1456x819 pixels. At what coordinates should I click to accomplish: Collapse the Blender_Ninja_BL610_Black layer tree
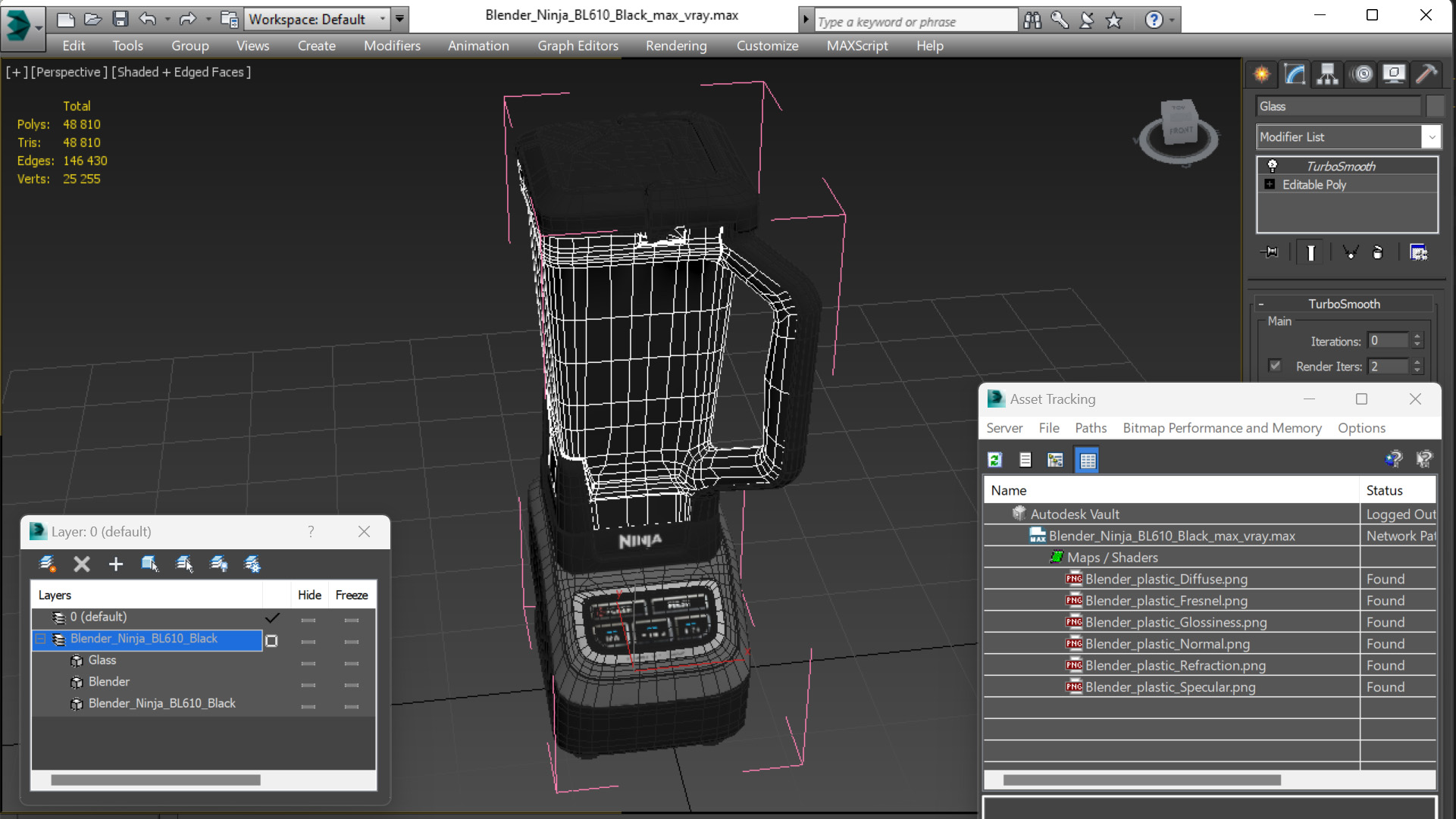click(41, 639)
